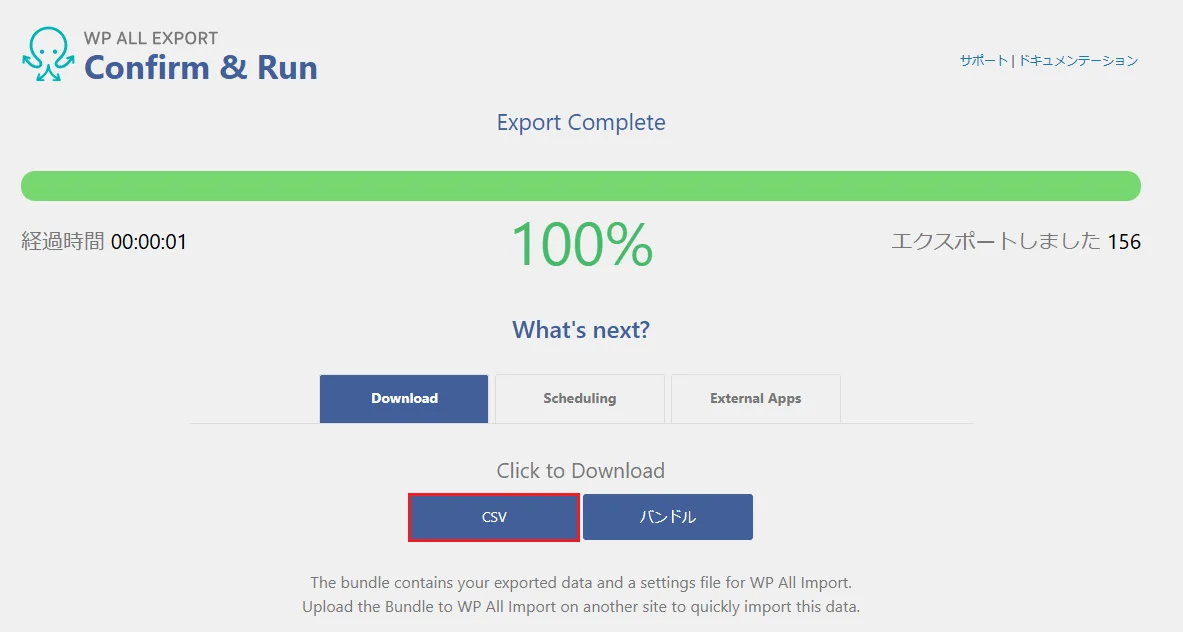The height and width of the screenshot is (632, 1183).
Task: Click the elapsed time value 00:00:01
Action: pyautogui.click(x=148, y=242)
